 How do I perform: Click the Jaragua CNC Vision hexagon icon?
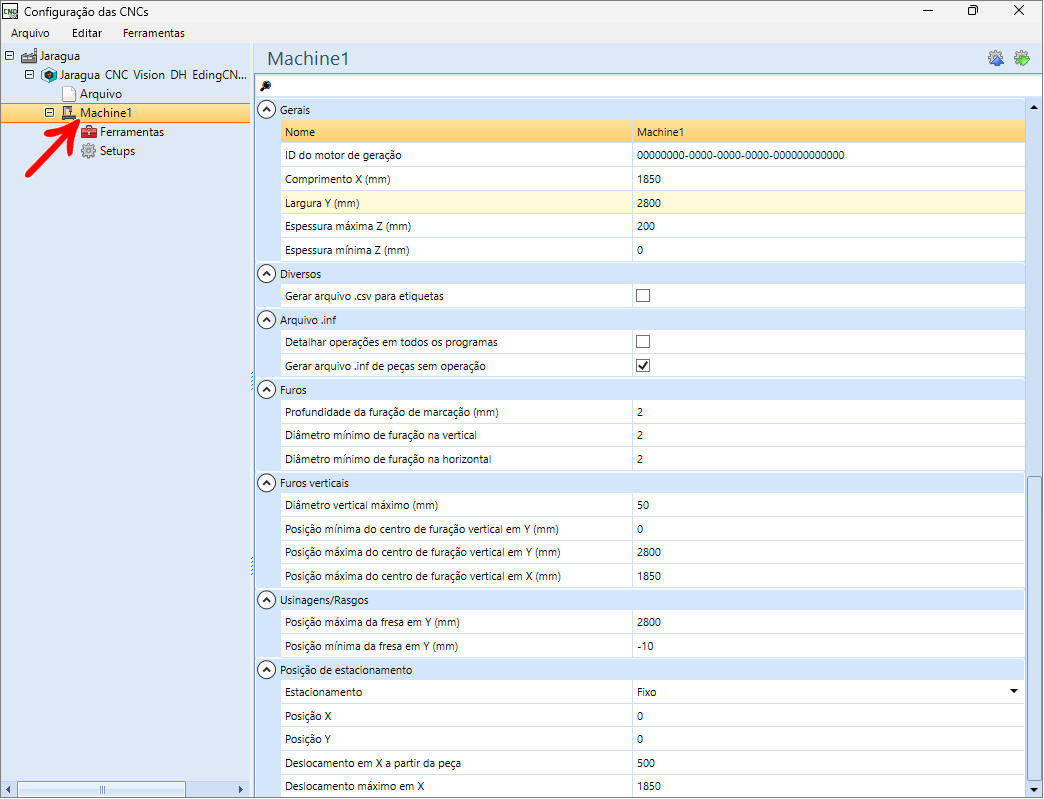tap(49, 75)
